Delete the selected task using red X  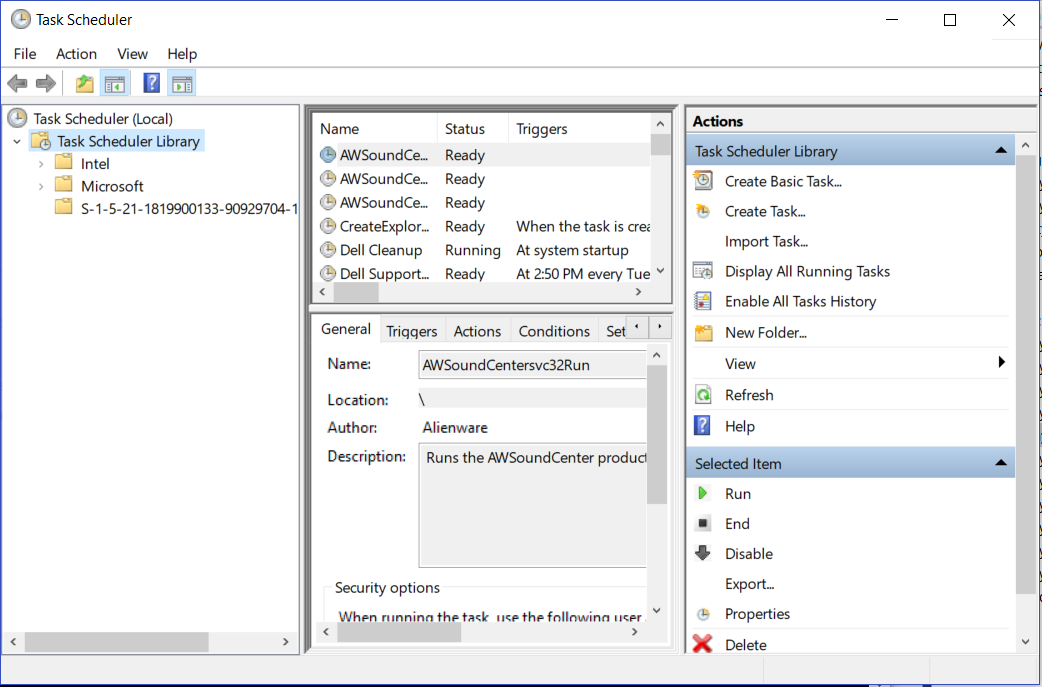[745, 645]
